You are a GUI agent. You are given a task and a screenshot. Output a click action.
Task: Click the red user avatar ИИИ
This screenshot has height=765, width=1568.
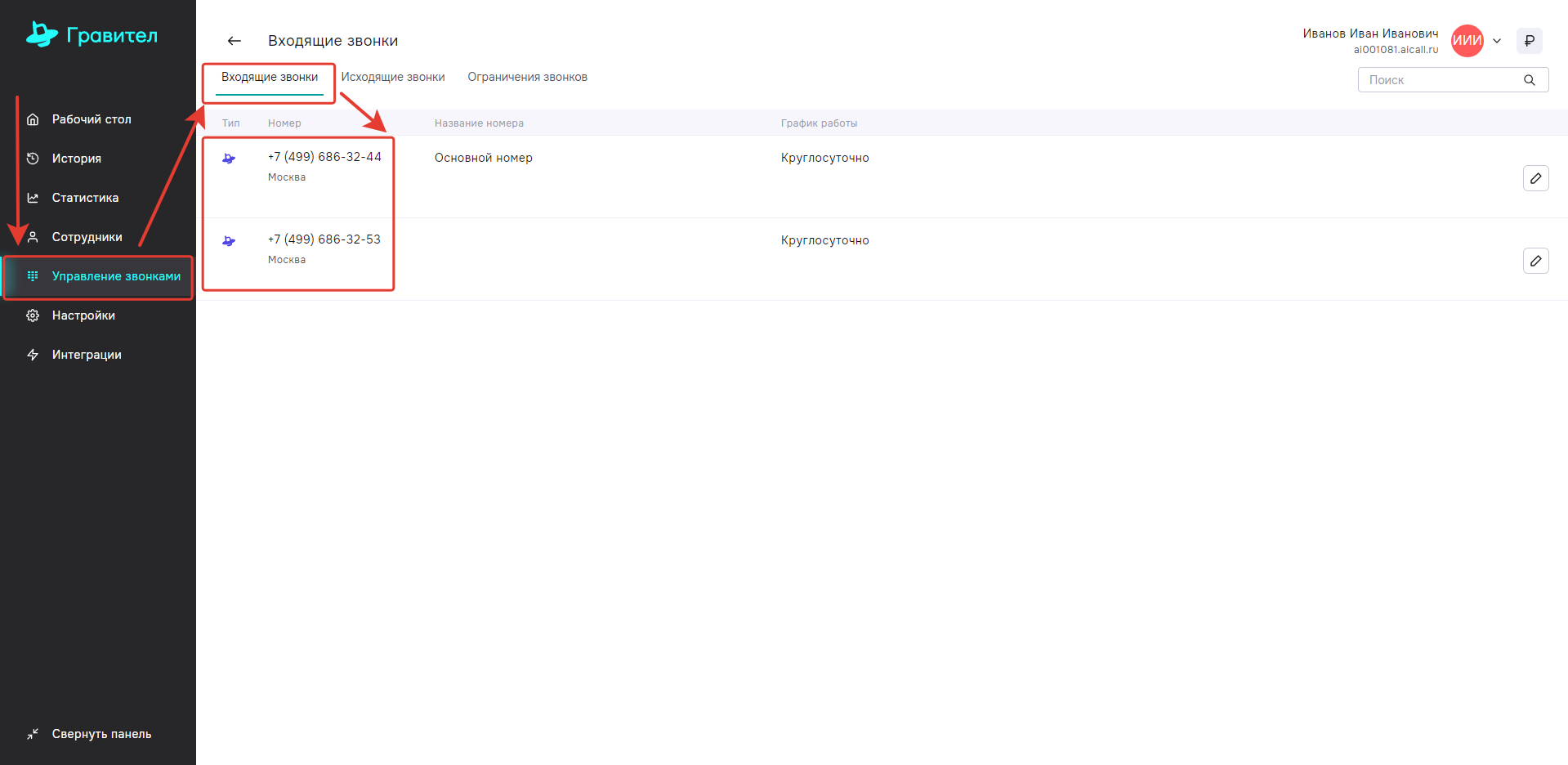click(x=1467, y=41)
